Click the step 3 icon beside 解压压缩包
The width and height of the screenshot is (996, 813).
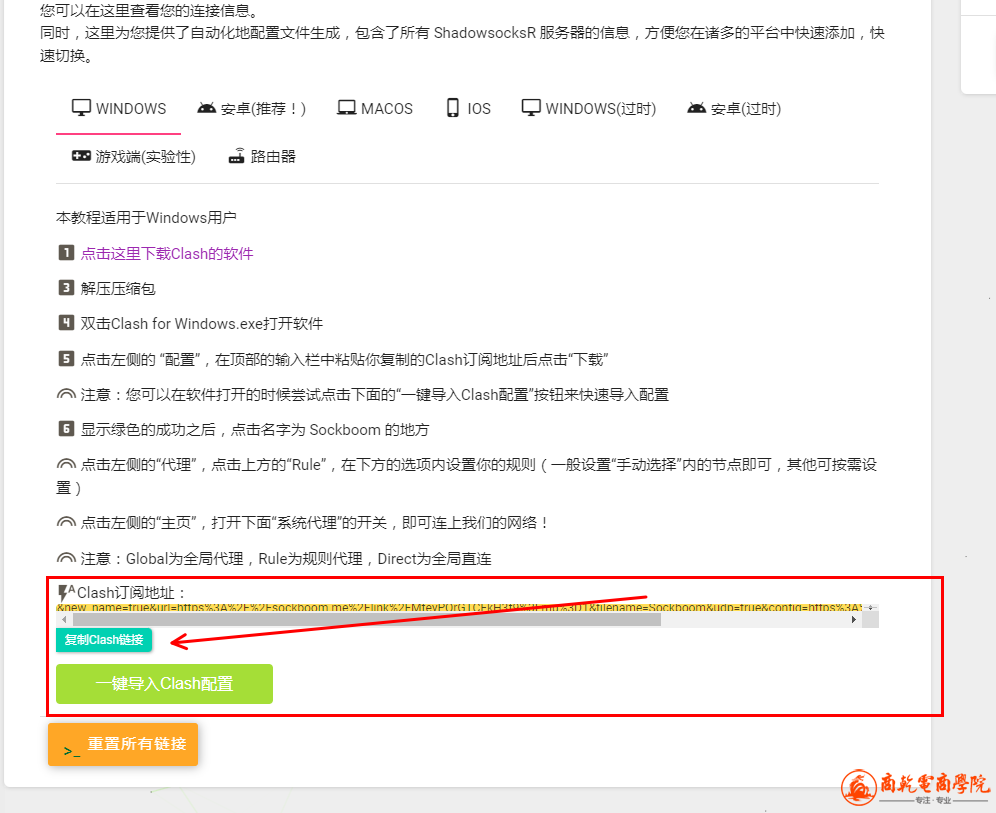tap(67, 288)
